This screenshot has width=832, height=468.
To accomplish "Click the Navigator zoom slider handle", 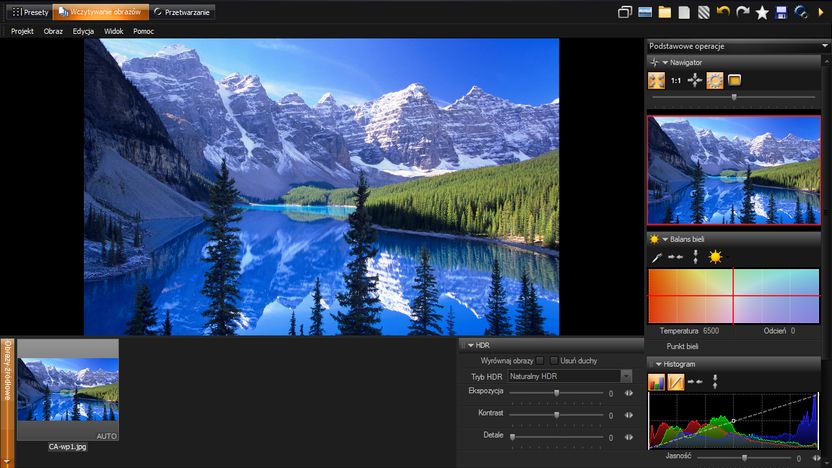I will click(x=734, y=97).
